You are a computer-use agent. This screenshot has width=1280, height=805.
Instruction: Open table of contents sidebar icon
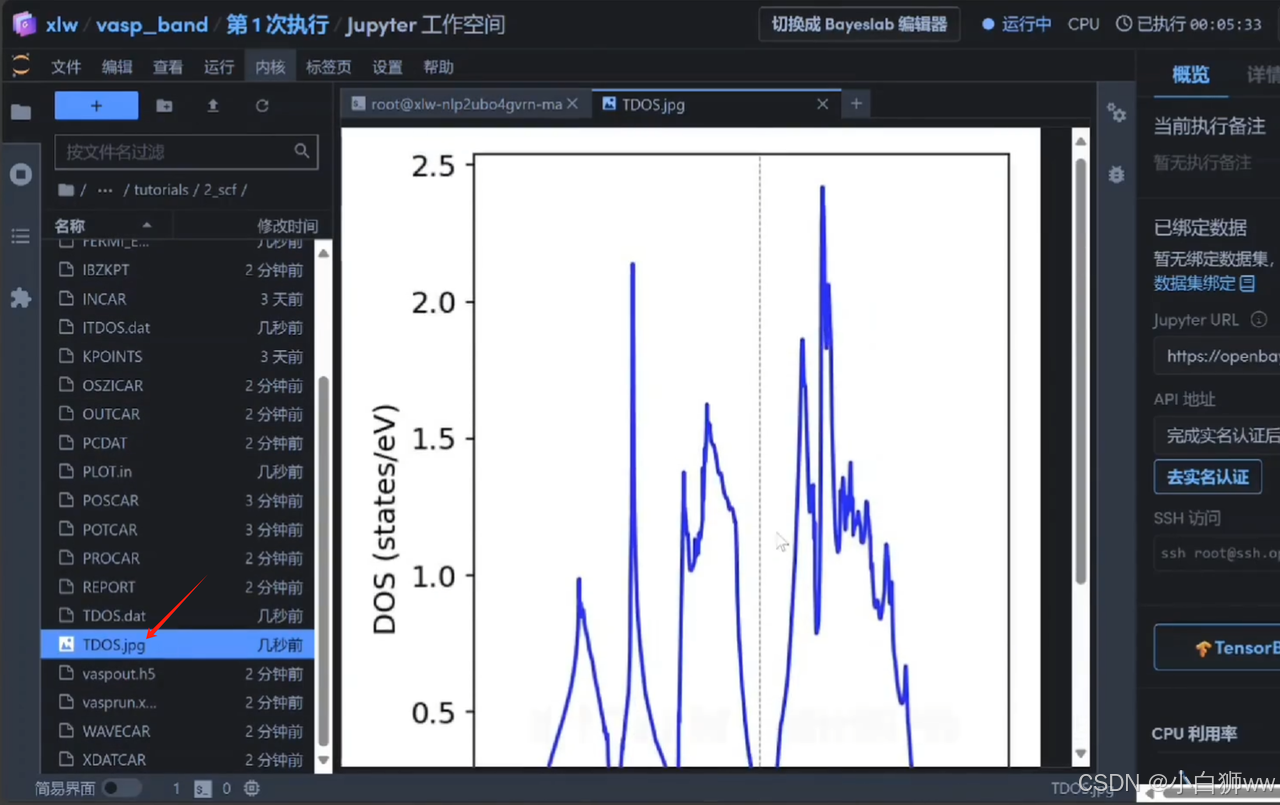click(x=21, y=236)
